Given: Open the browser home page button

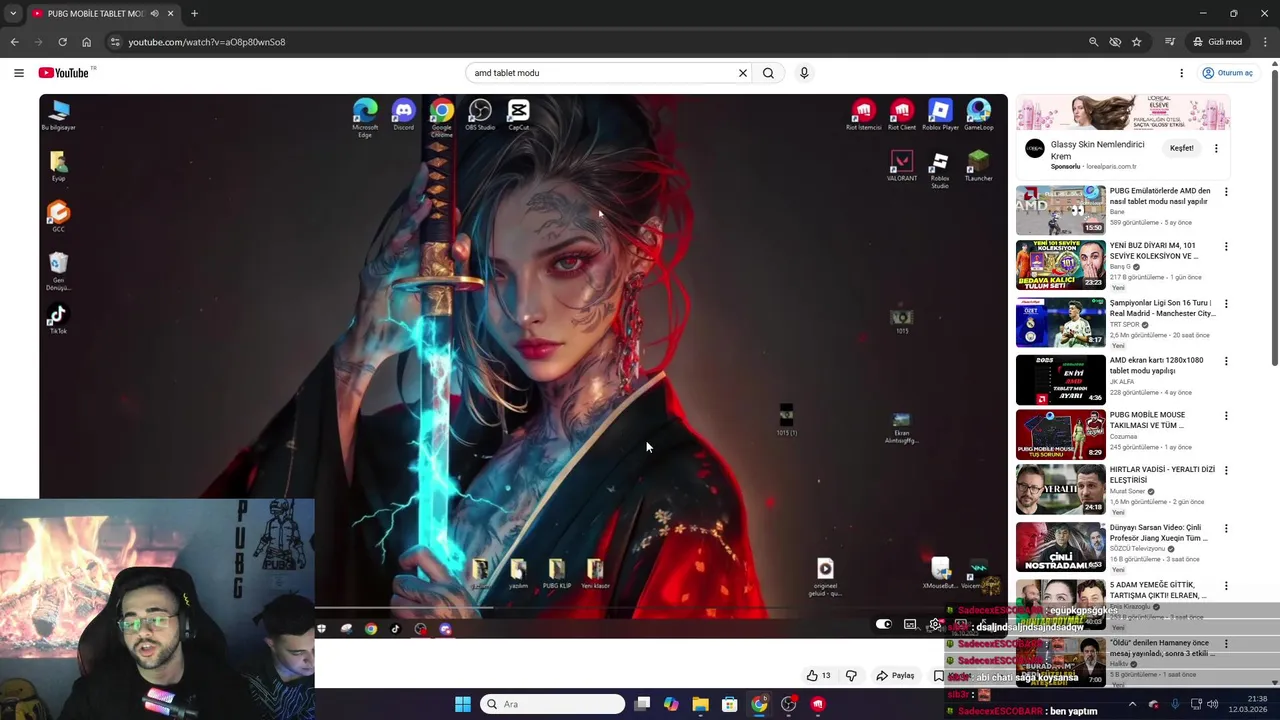Looking at the screenshot, I should tap(86, 42).
